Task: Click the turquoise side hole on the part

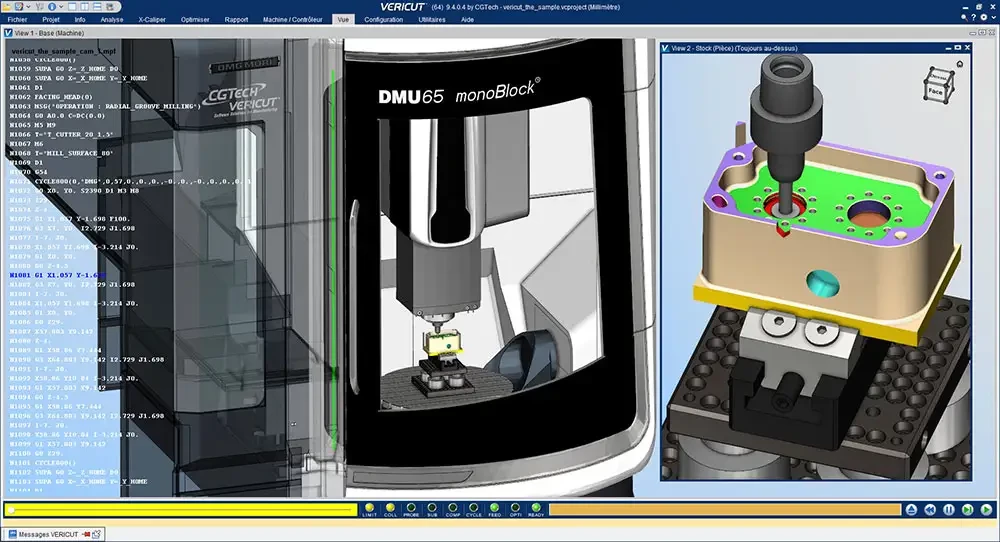Action: [823, 282]
